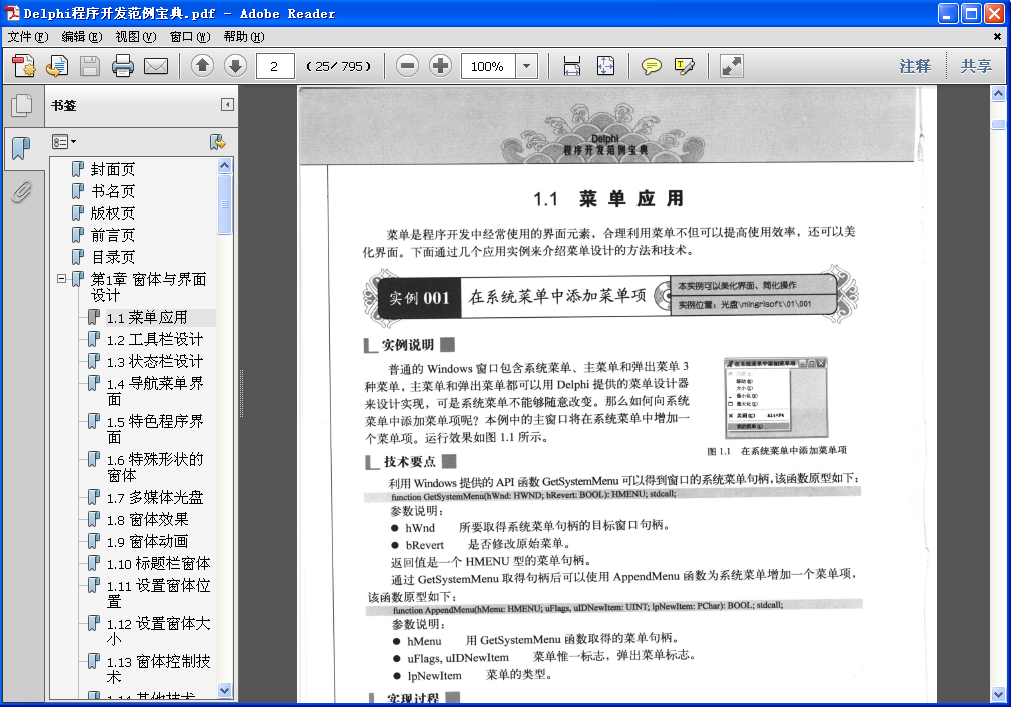Open the 编辑 menu
1011x707 pixels.
[82, 37]
